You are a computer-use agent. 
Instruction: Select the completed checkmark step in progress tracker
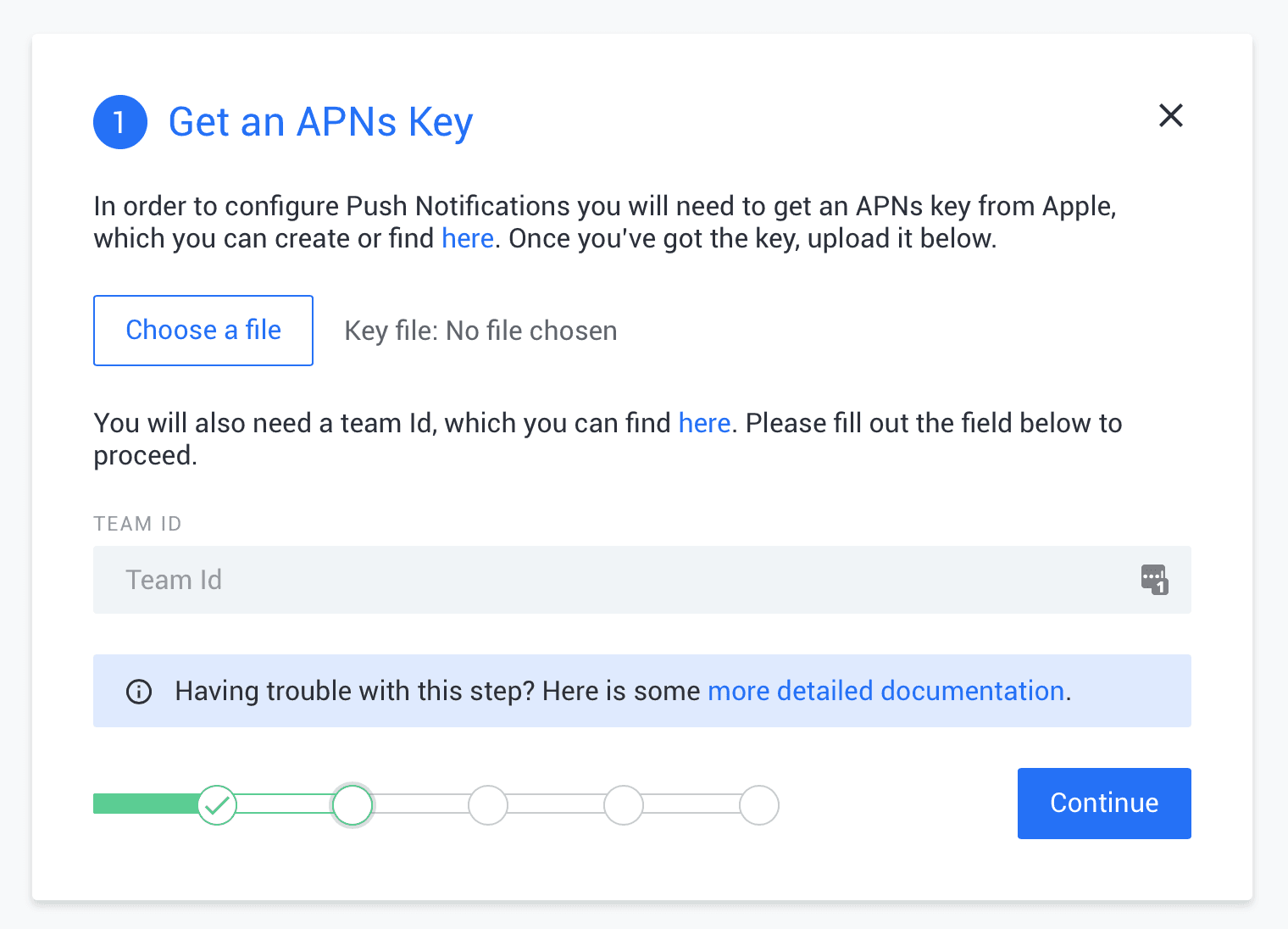pos(217,804)
